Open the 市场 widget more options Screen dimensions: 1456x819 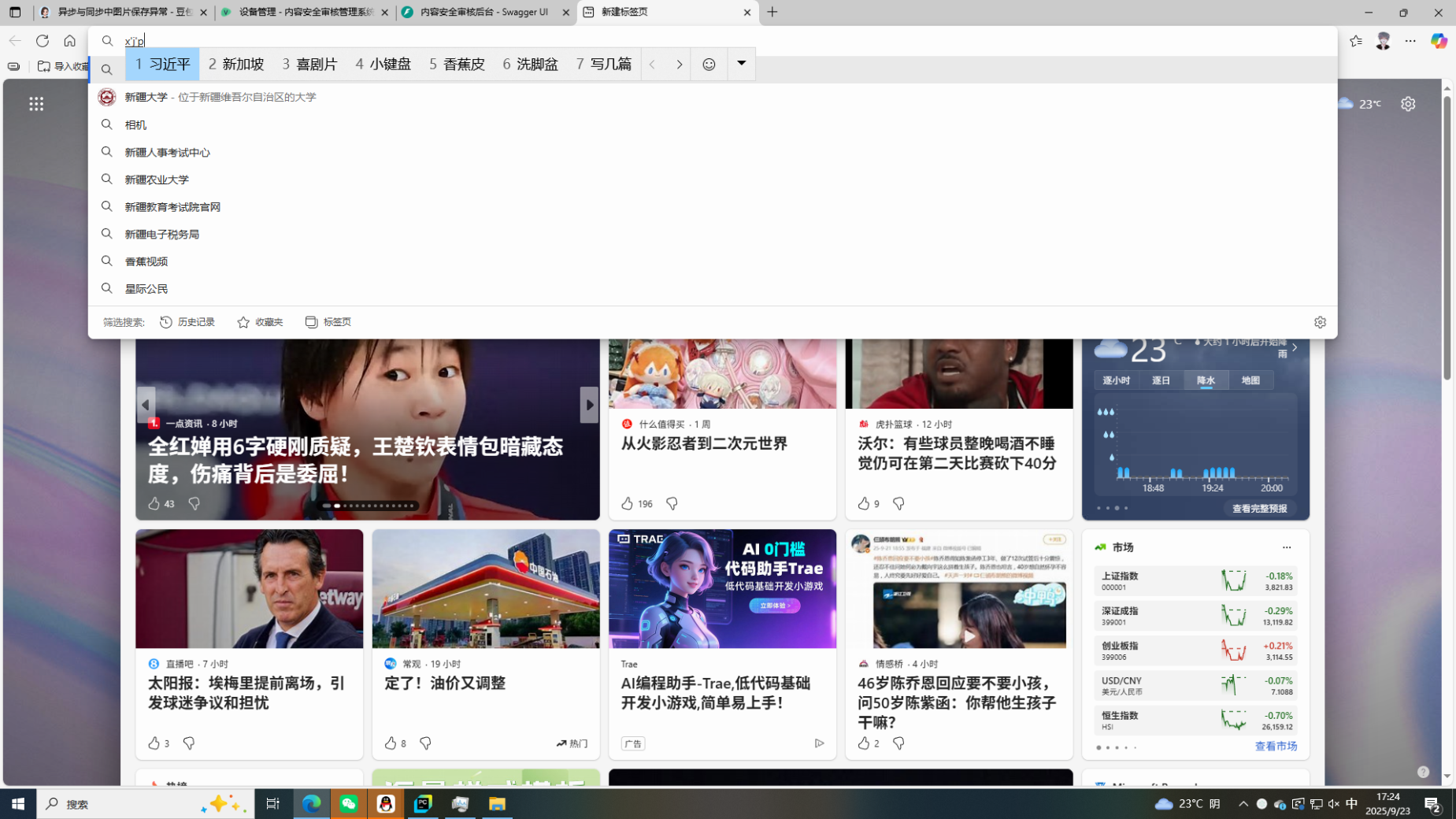[1286, 547]
